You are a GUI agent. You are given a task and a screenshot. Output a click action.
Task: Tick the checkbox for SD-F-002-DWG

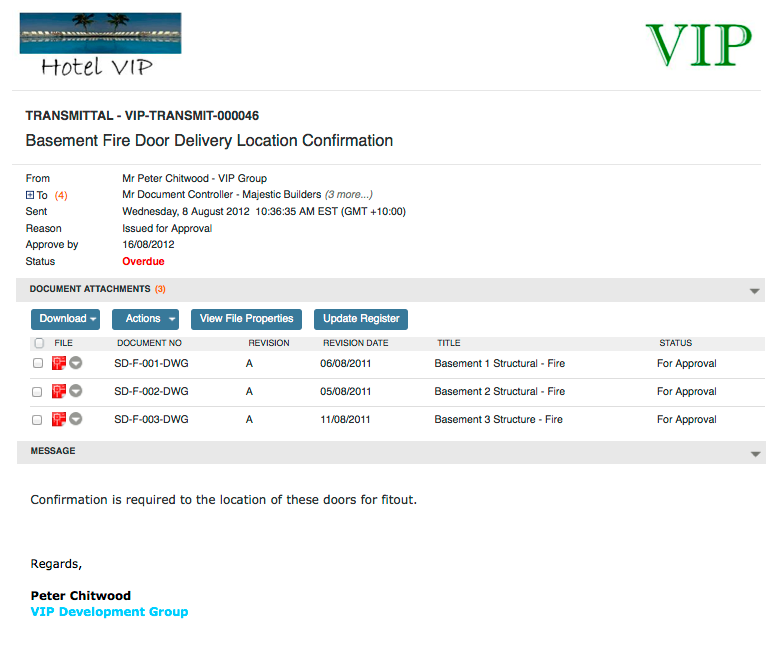point(38,391)
